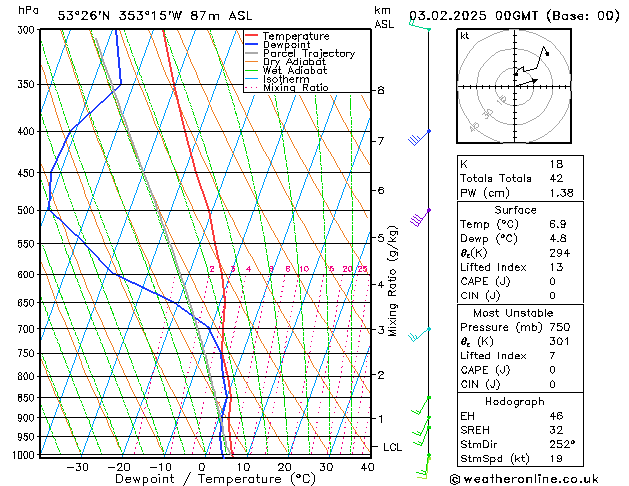Click the 500 hPa pressure axis label

pyautogui.click(x=26, y=210)
